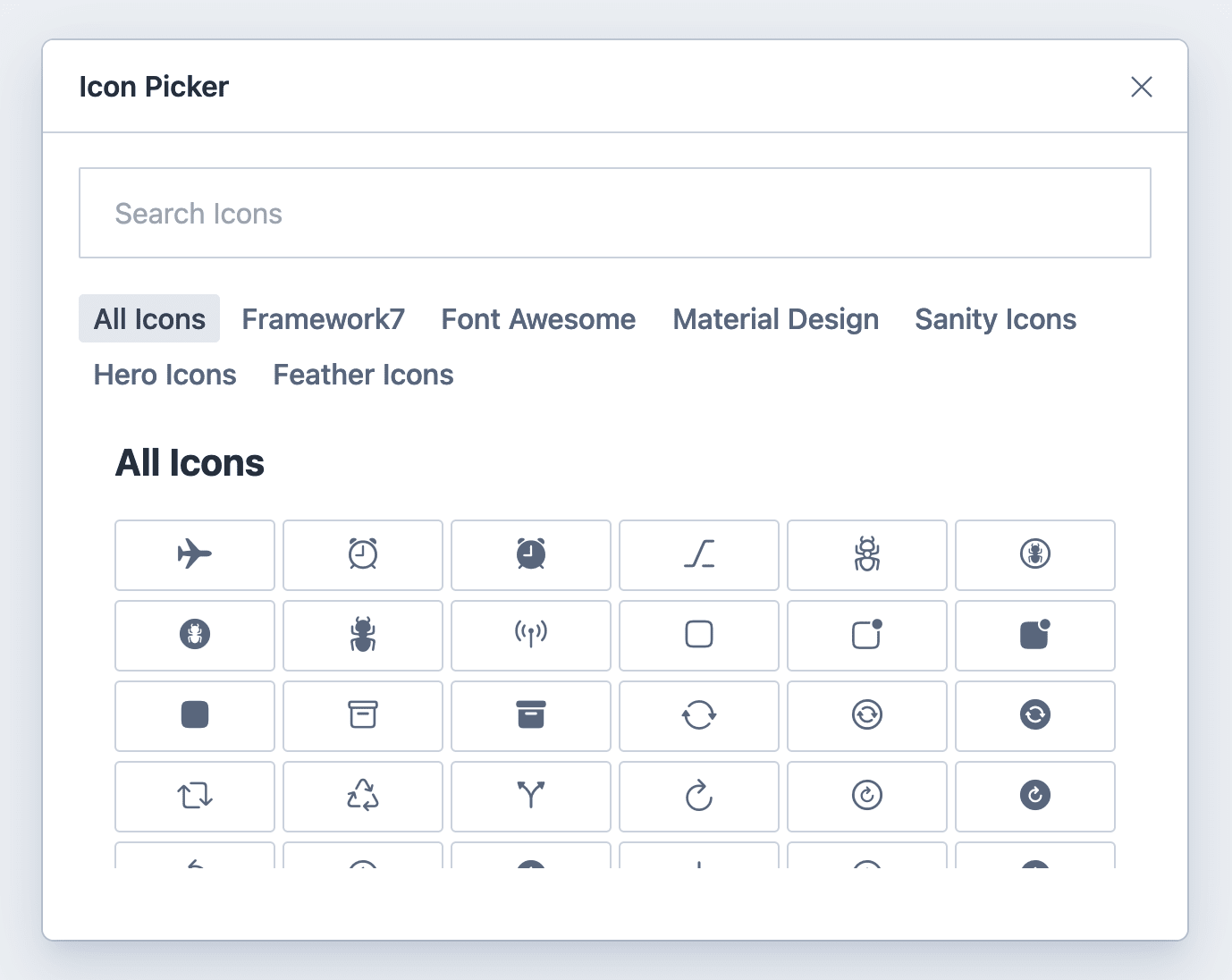Choose the filled alarm clock icon
The height and width of the screenshot is (980, 1232).
point(530,555)
